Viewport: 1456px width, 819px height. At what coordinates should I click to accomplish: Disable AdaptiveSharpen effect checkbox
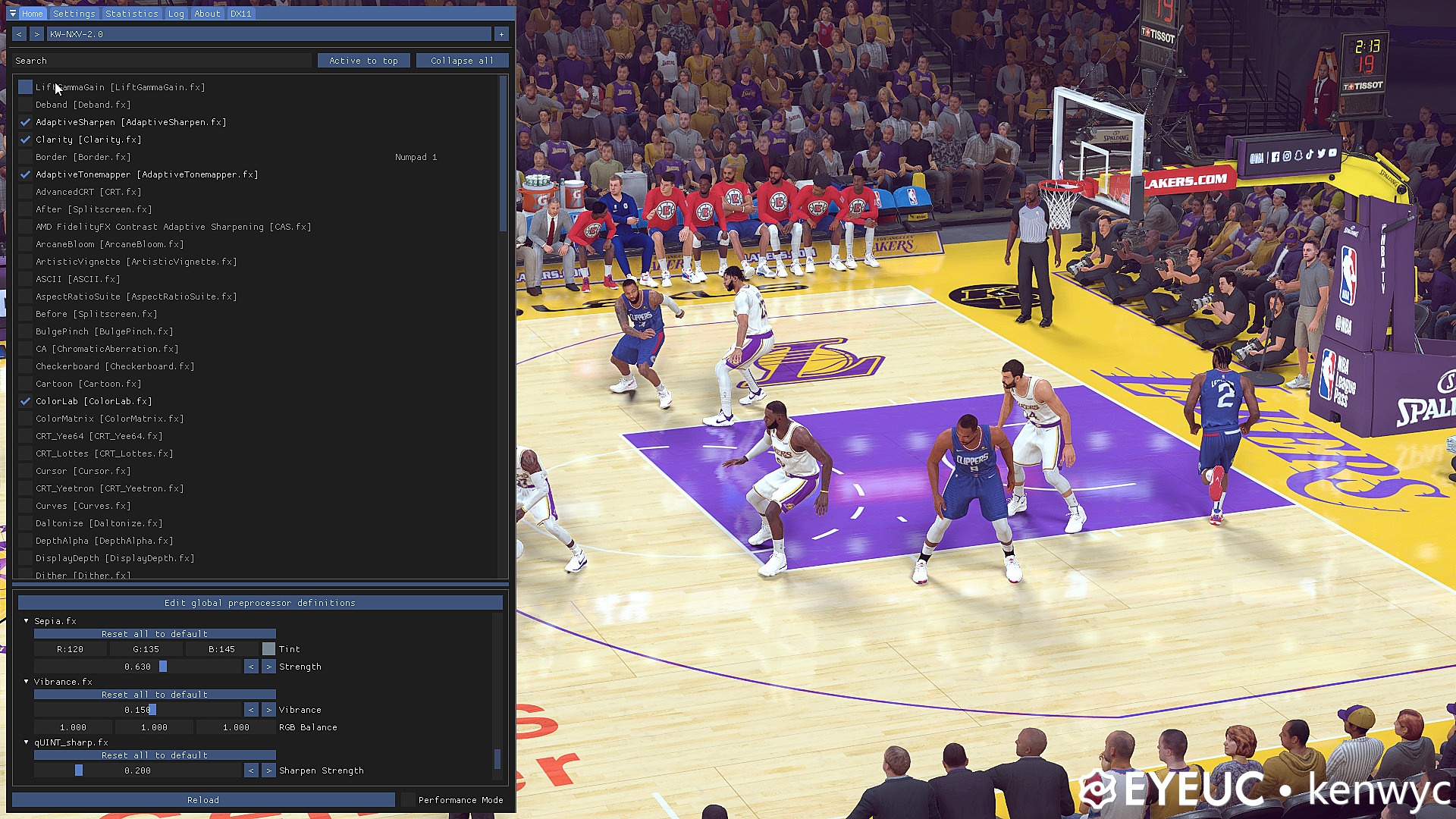[x=25, y=122]
